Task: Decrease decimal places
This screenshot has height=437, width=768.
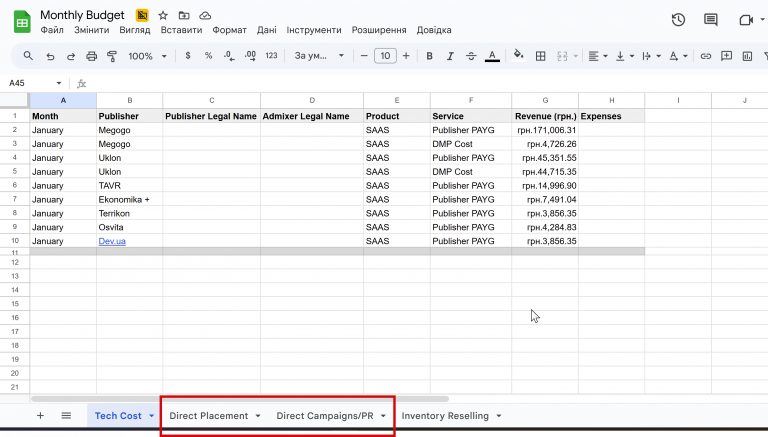Action: 229,56
